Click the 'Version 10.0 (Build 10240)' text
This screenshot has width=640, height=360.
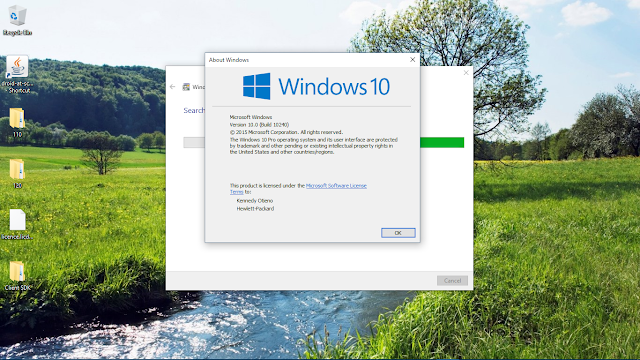(x=259, y=125)
